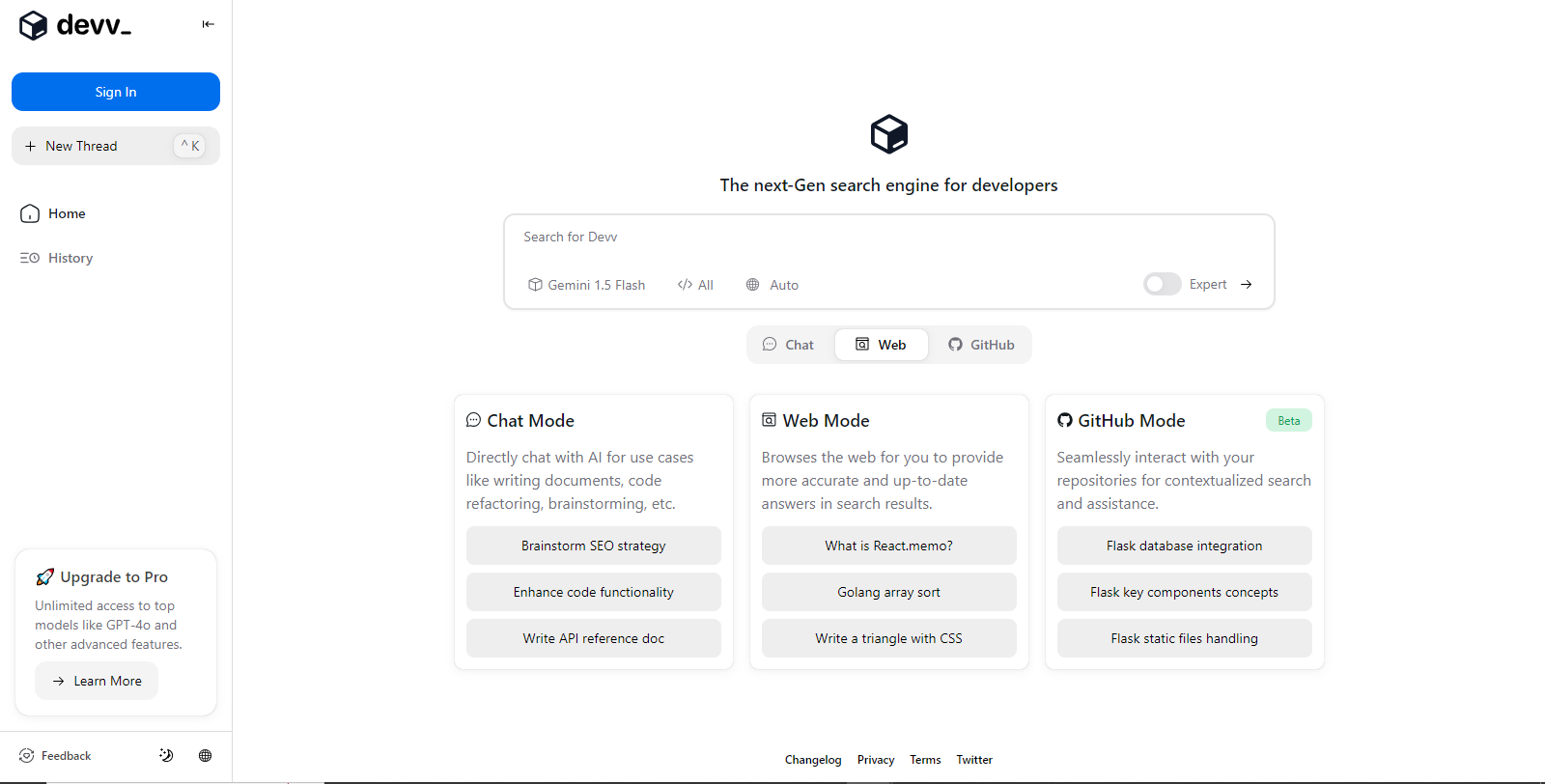Click Learn More in Upgrade to Pro
1545x784 pixels.
97,681
